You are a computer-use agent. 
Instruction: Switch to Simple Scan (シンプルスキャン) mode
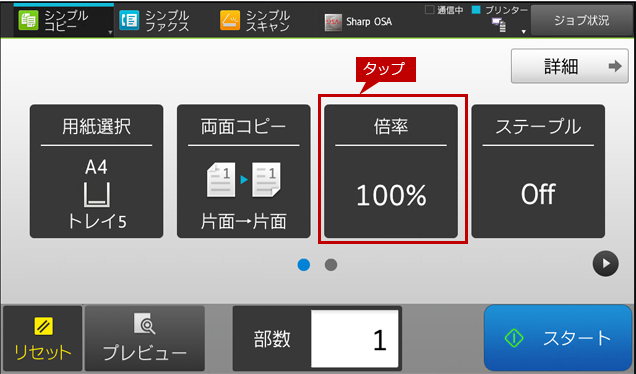click(255, 21)
